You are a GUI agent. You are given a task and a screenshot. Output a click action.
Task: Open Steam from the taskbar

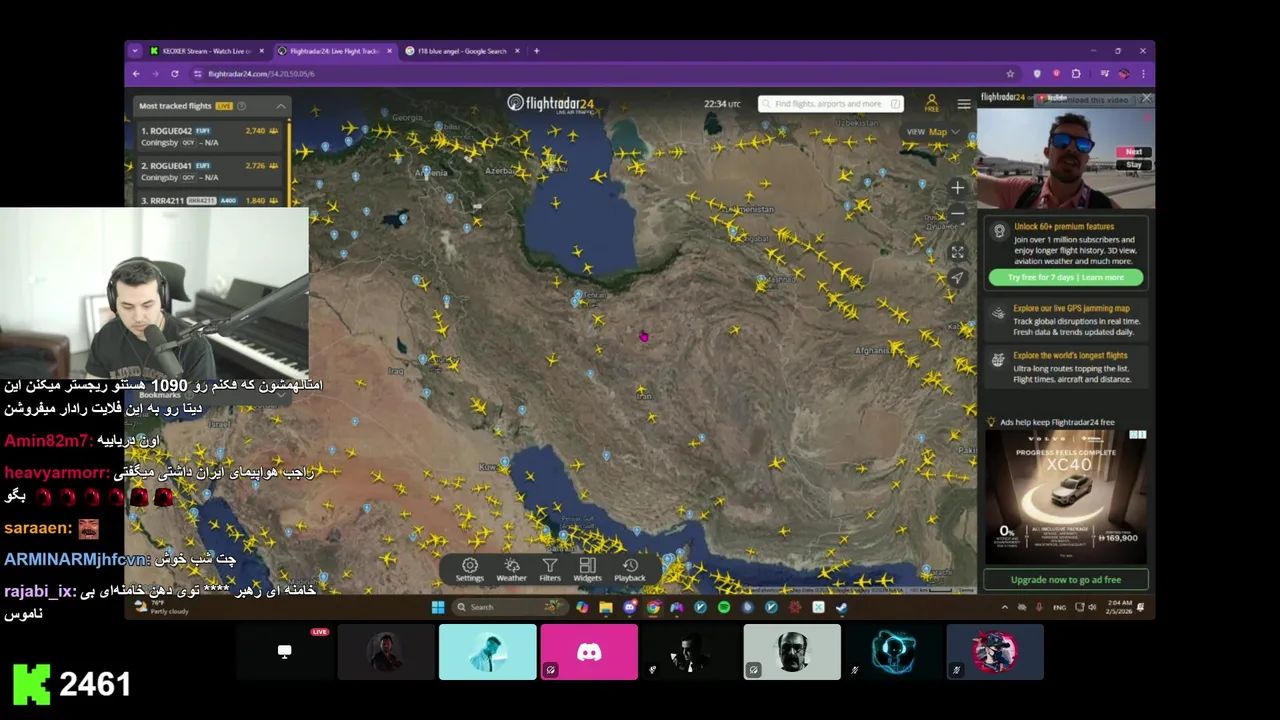click(841, 607)
